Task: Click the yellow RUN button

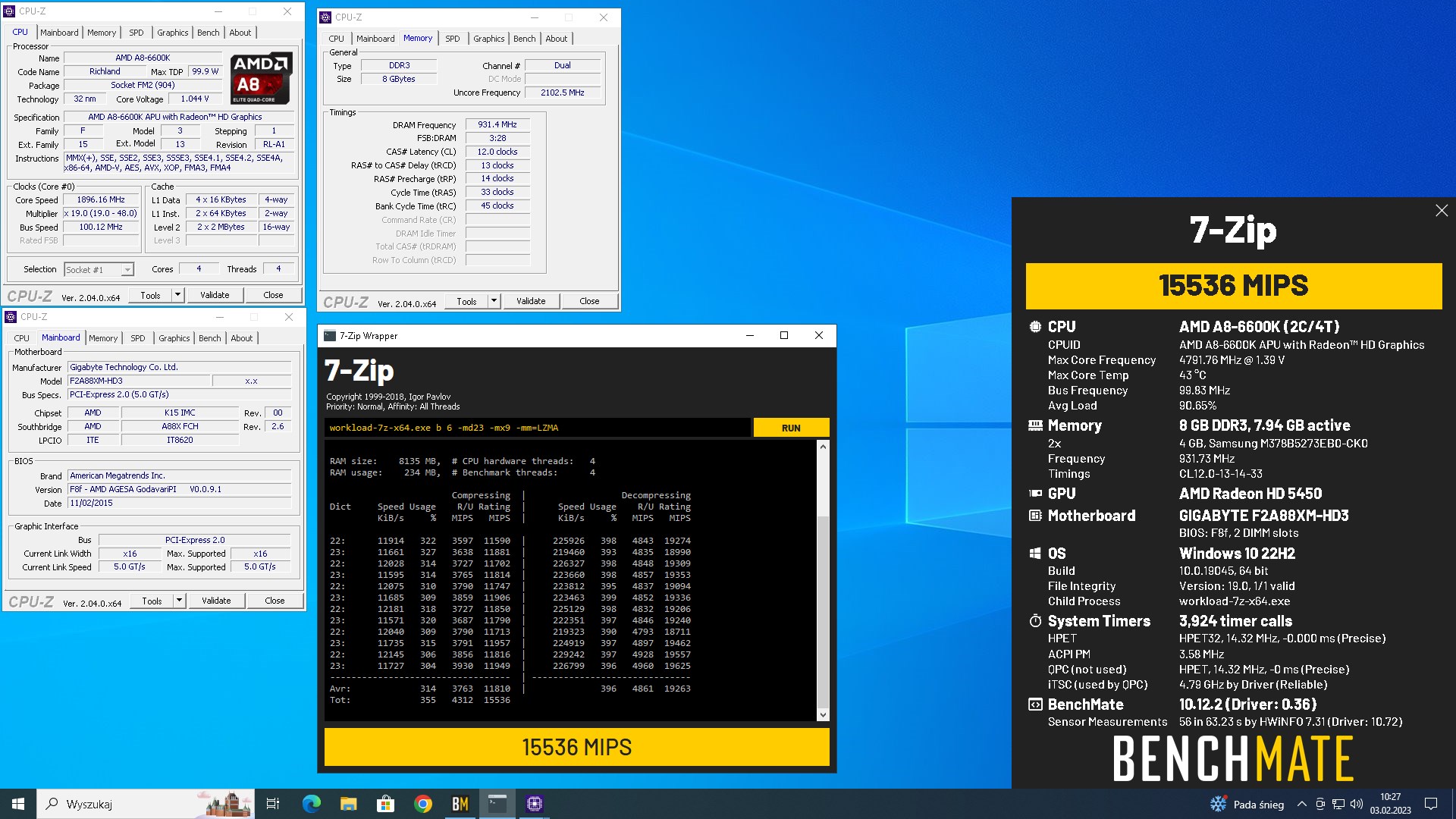Action: click(791, 428)
